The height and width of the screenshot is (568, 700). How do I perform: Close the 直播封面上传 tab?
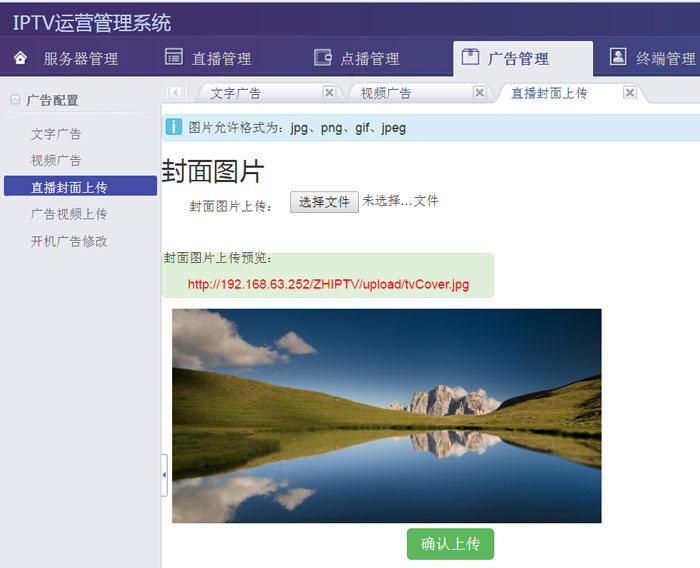(630, 92)
